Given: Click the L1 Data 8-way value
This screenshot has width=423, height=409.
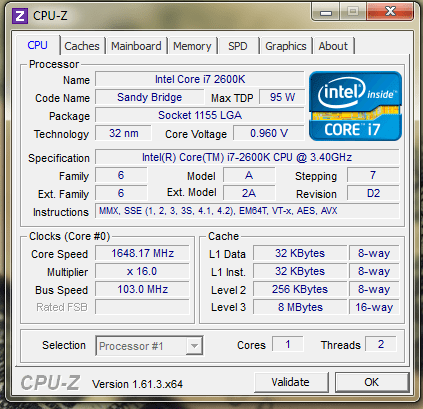Looking at the screenshot, I should click(x=374, y=253).
